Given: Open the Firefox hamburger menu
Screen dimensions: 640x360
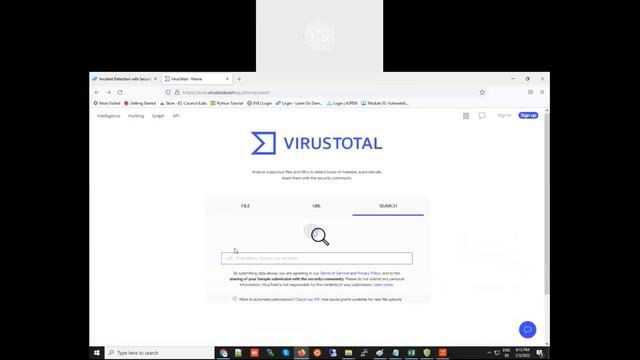Looking at the screenshot, I should (x=542, y=92).
